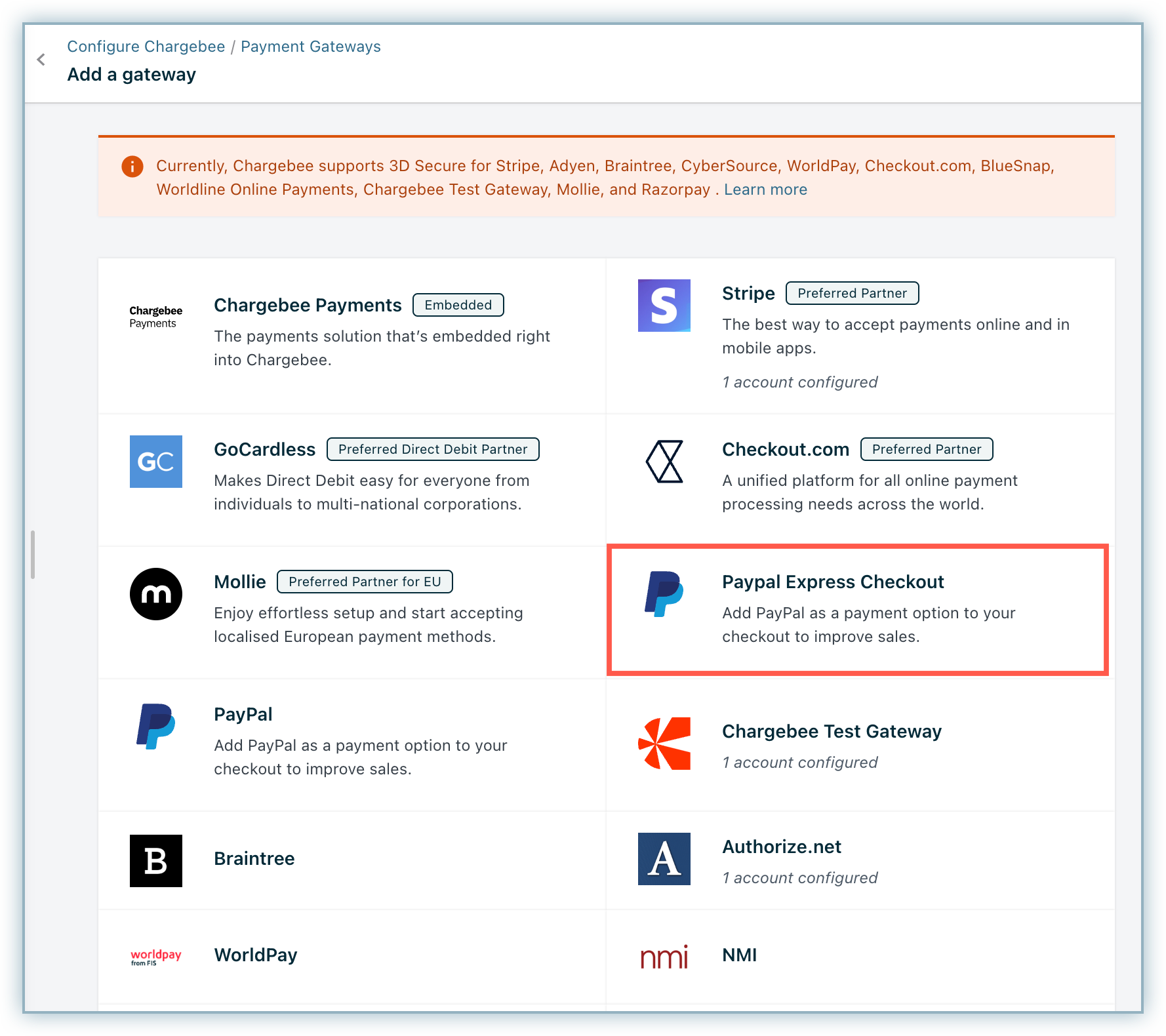Click the Checkout.com logo icon
This screenshot has width=1166, height=1036.
[664, 462]
